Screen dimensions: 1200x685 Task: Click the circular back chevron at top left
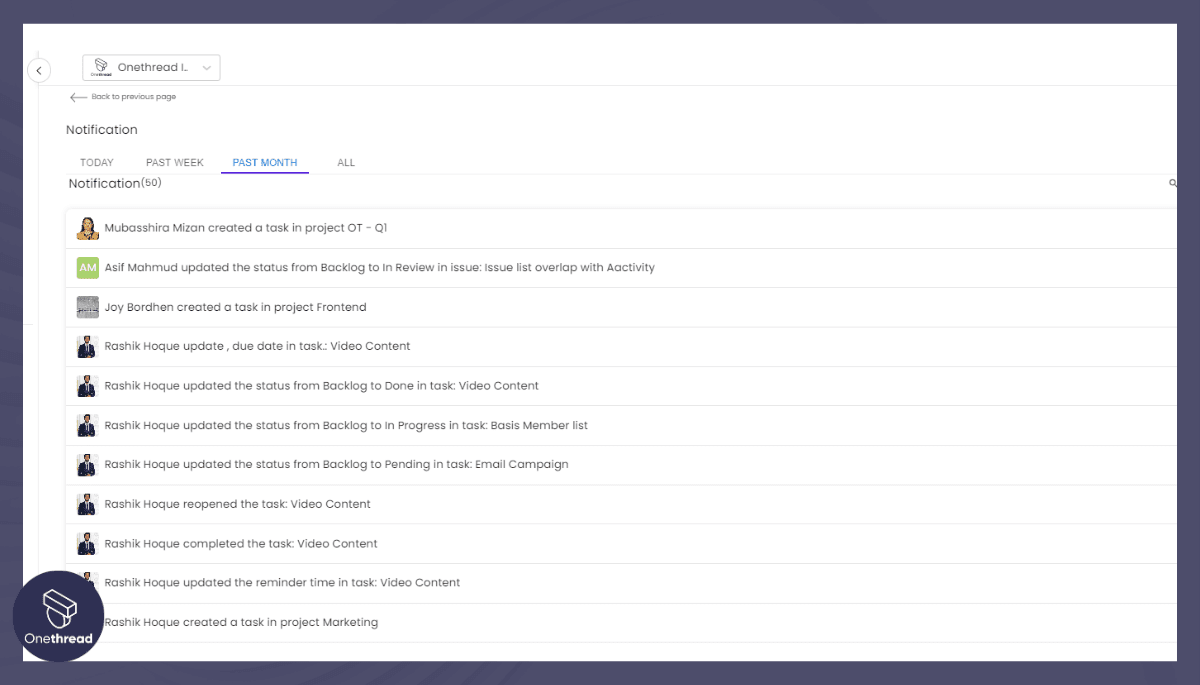[39, 70]
